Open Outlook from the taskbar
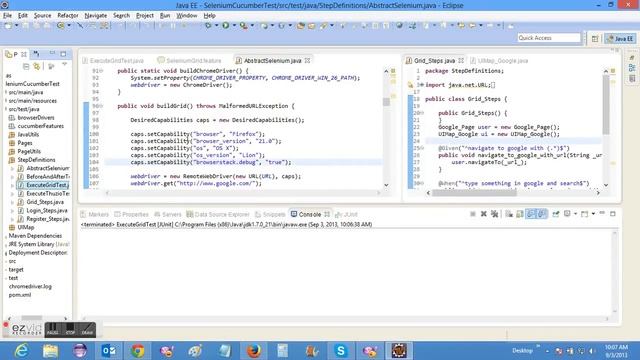 point(109,351)
